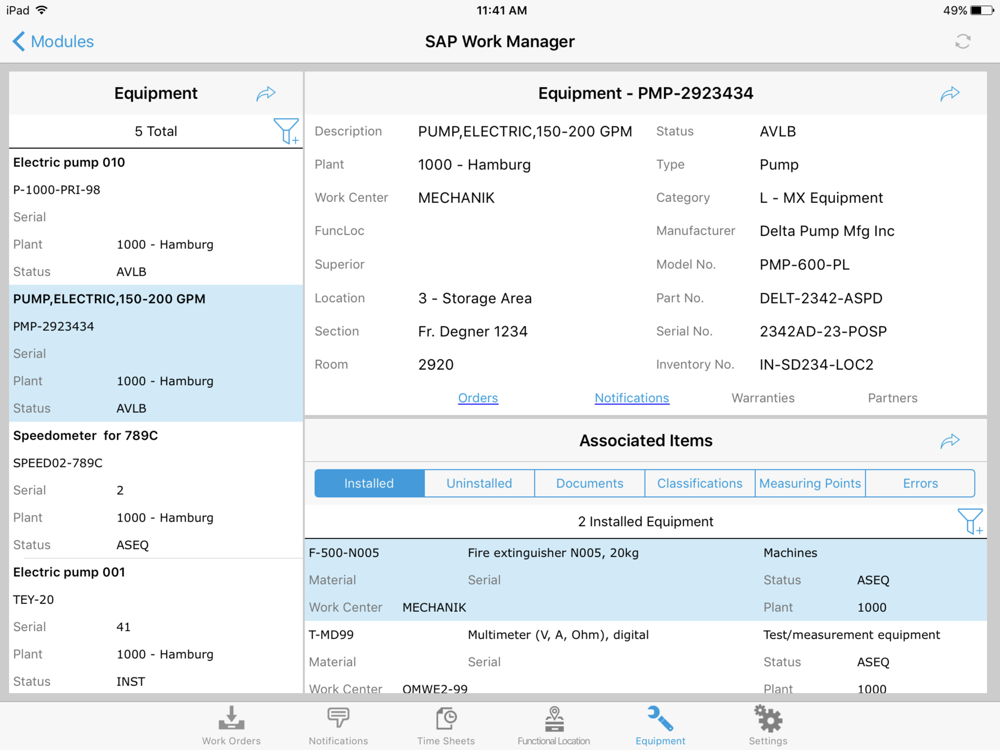Screen dimensions: 1000x750
Task: Select the T-MD99 Multimeter row
Action: point(645,661)
